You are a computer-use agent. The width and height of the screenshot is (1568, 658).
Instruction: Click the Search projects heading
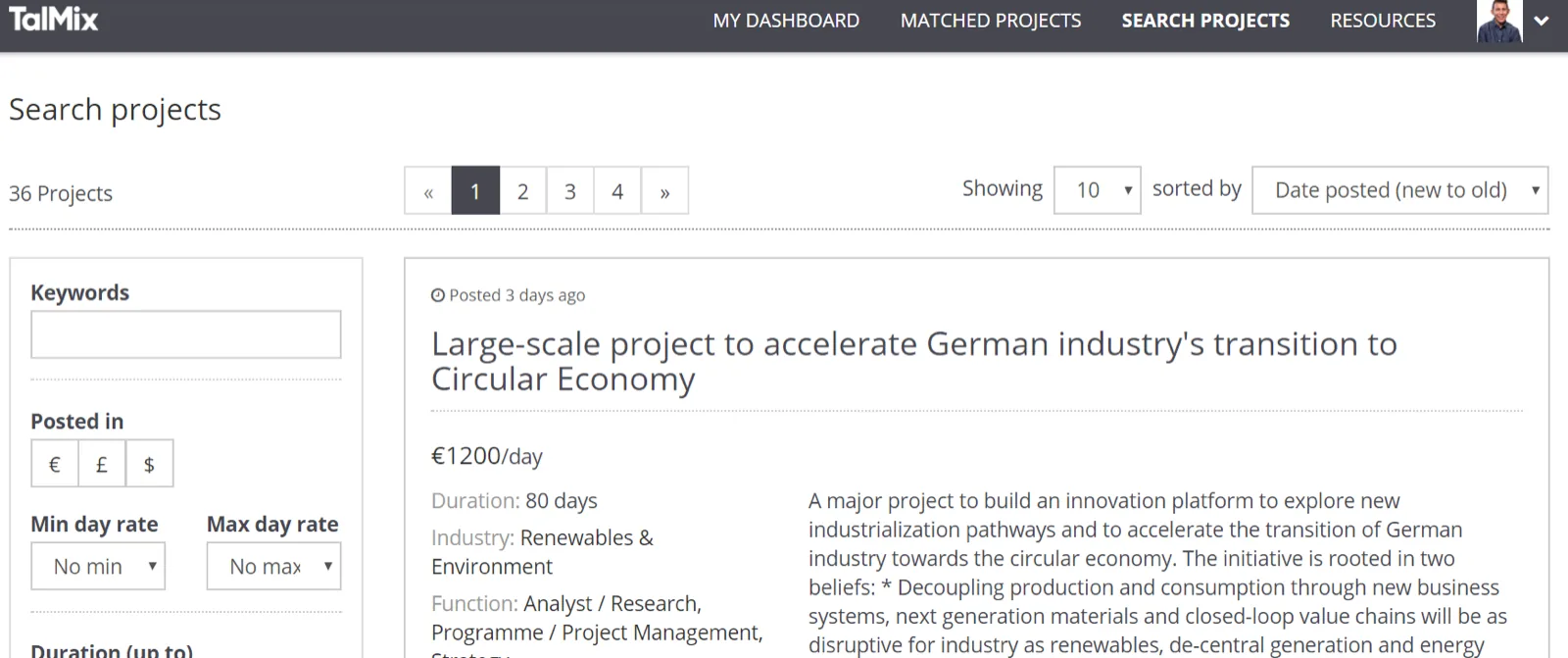[x=115, y=110]
